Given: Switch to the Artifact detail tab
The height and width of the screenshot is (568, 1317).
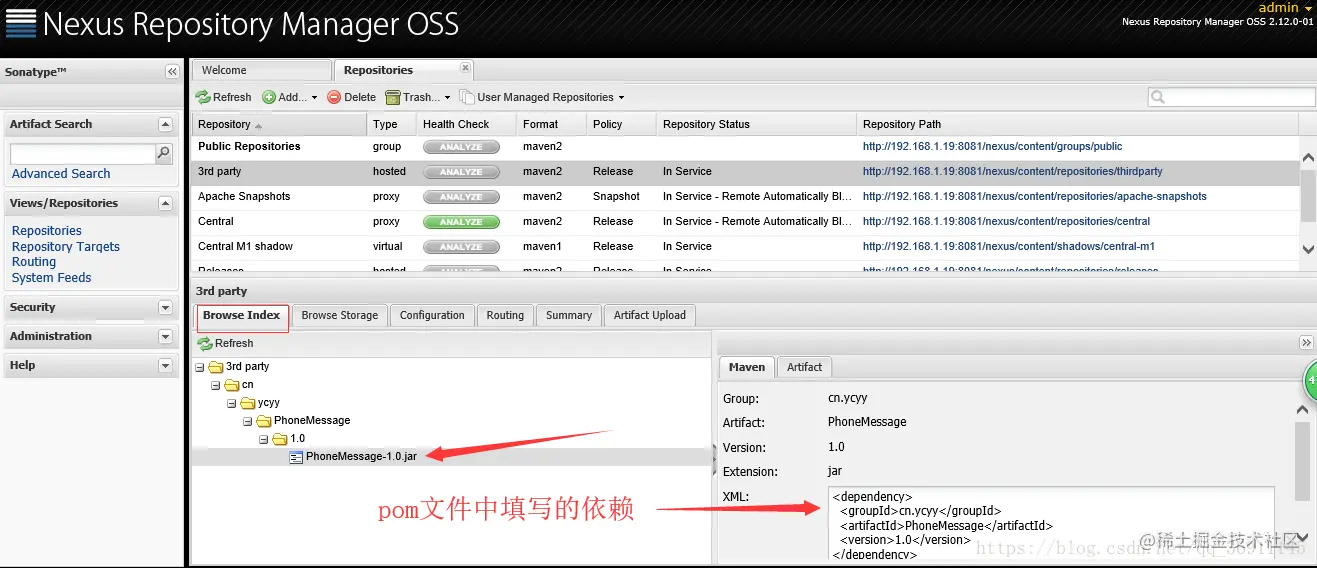Looking at the screenshot, I should point(804,367).
